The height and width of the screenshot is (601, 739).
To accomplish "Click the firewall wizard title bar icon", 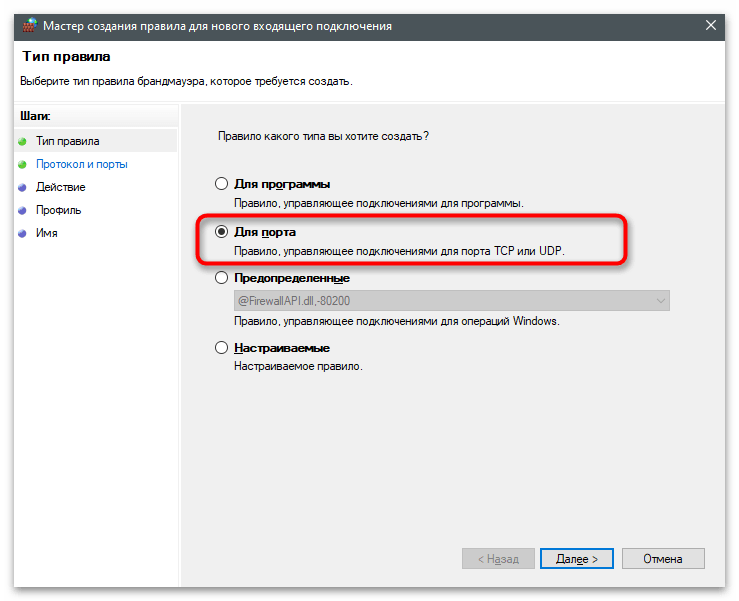I will coord(30,25).
